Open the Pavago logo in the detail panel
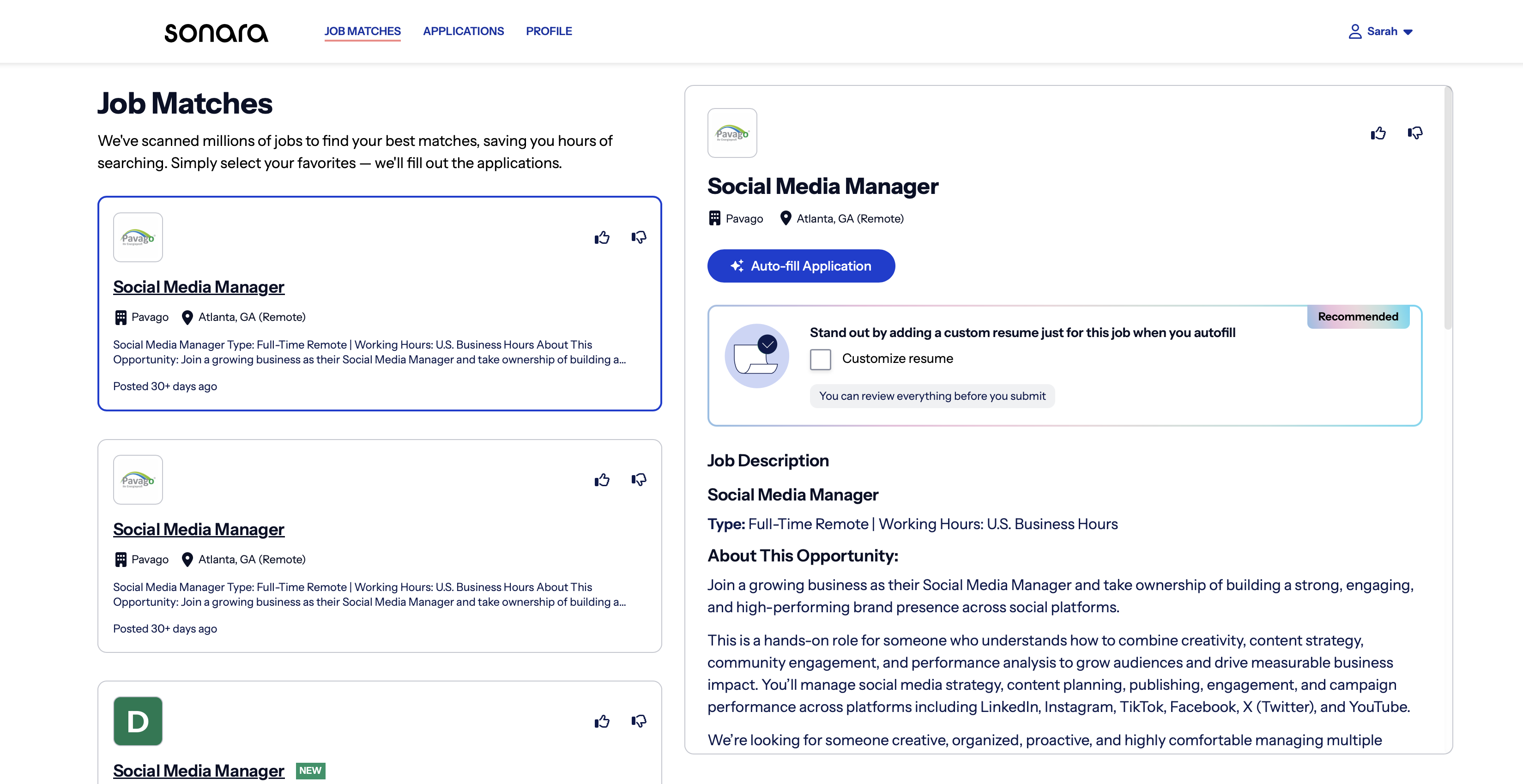The width and height of the screenshot is (1523, 784). click(x=732, y=133)
